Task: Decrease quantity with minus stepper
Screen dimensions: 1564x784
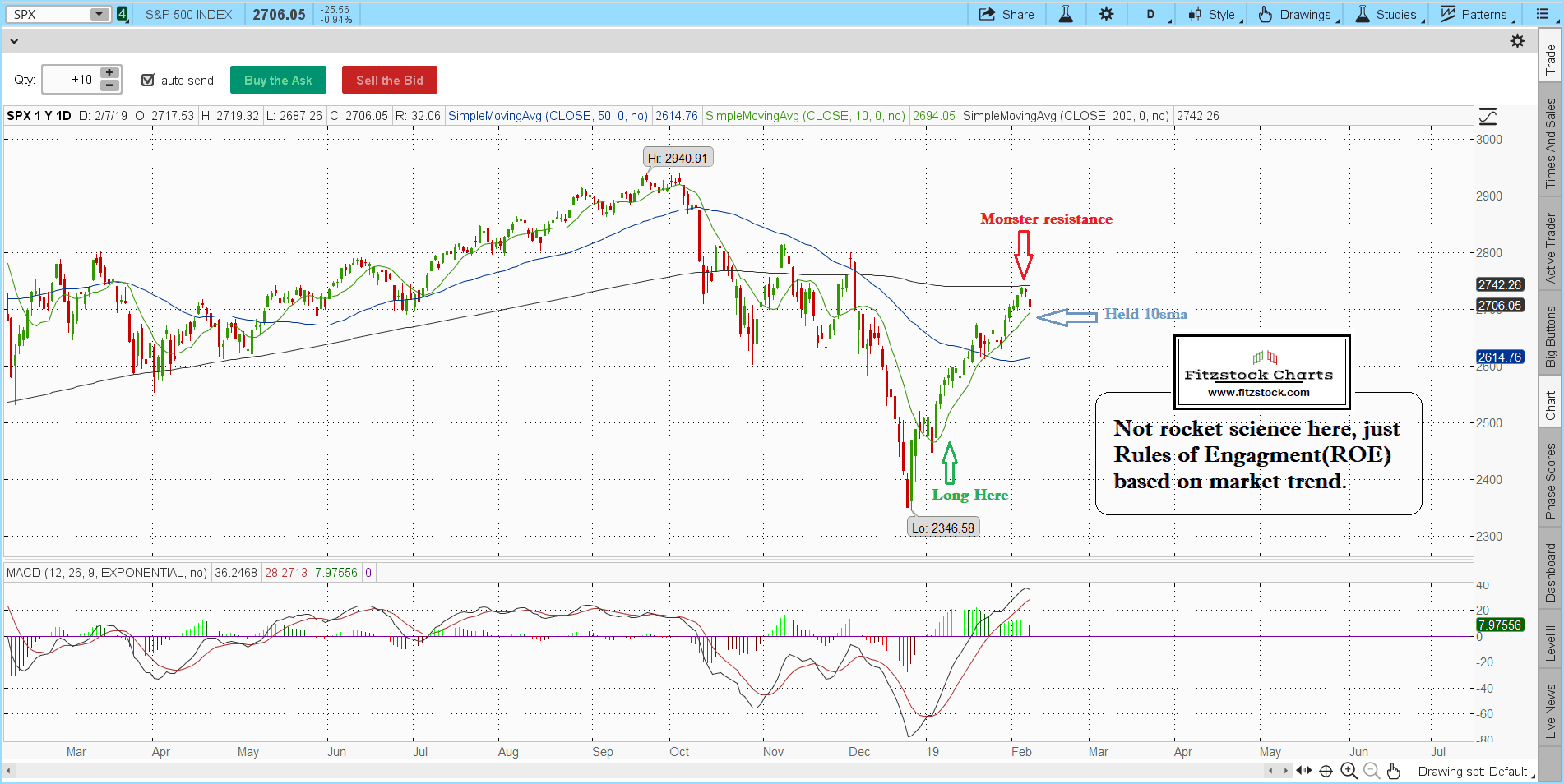Action: tap(109, 85)
